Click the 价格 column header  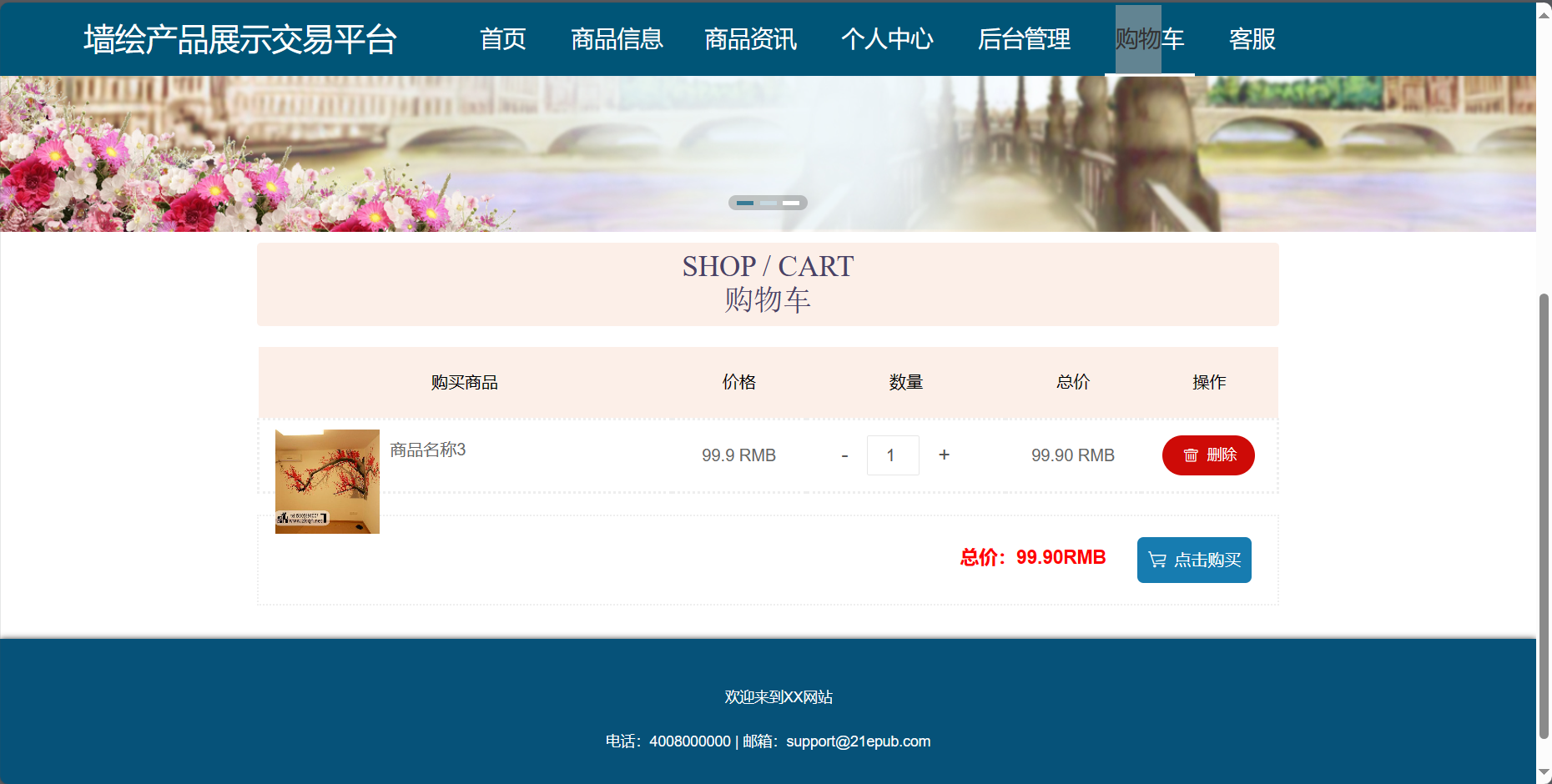739,382
